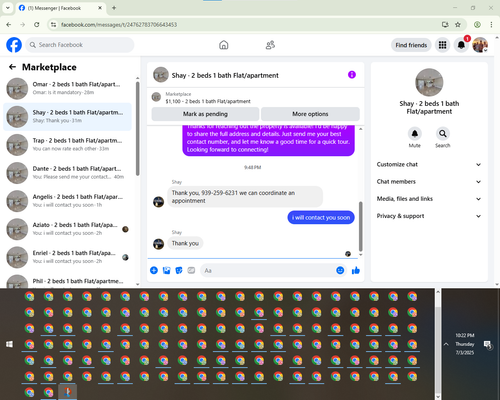Search in conversation magnifier icon
The height and width of the screenshot is (400, 500).
[443, 134]
